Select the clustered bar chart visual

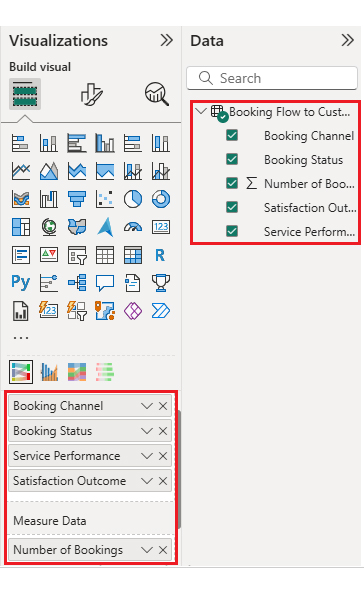[x=77, y=143]
